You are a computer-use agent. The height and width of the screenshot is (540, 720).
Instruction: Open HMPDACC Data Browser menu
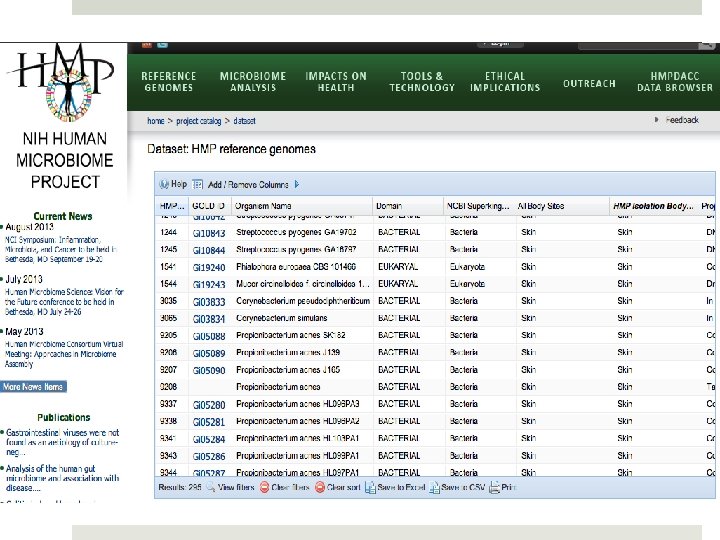675,82
